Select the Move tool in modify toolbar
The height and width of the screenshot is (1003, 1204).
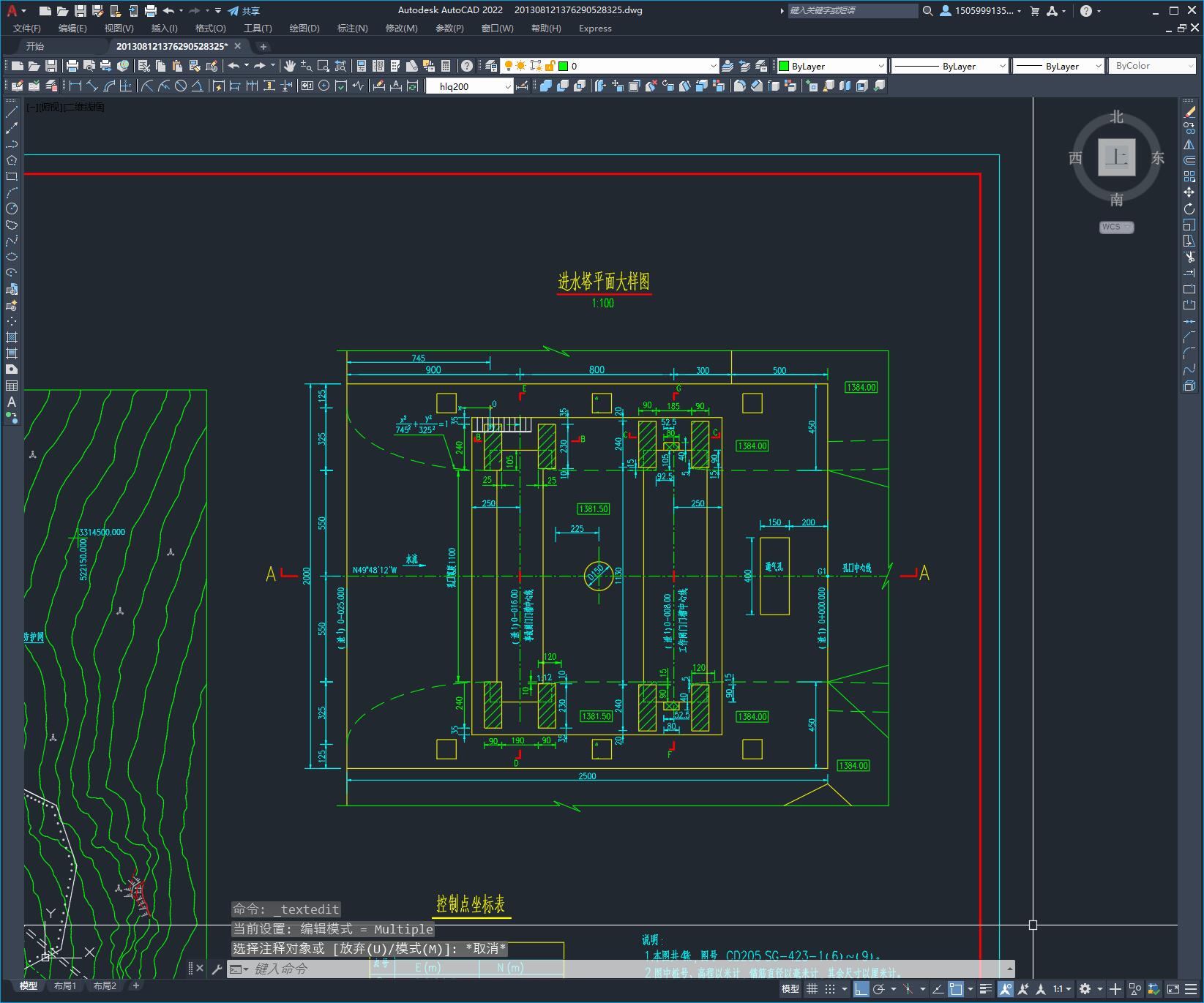point(1189,192)
